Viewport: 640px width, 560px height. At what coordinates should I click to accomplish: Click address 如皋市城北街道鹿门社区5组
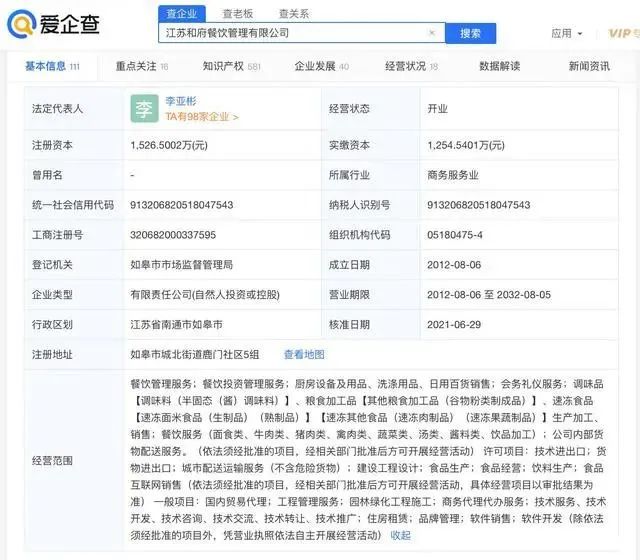point(195,355)
